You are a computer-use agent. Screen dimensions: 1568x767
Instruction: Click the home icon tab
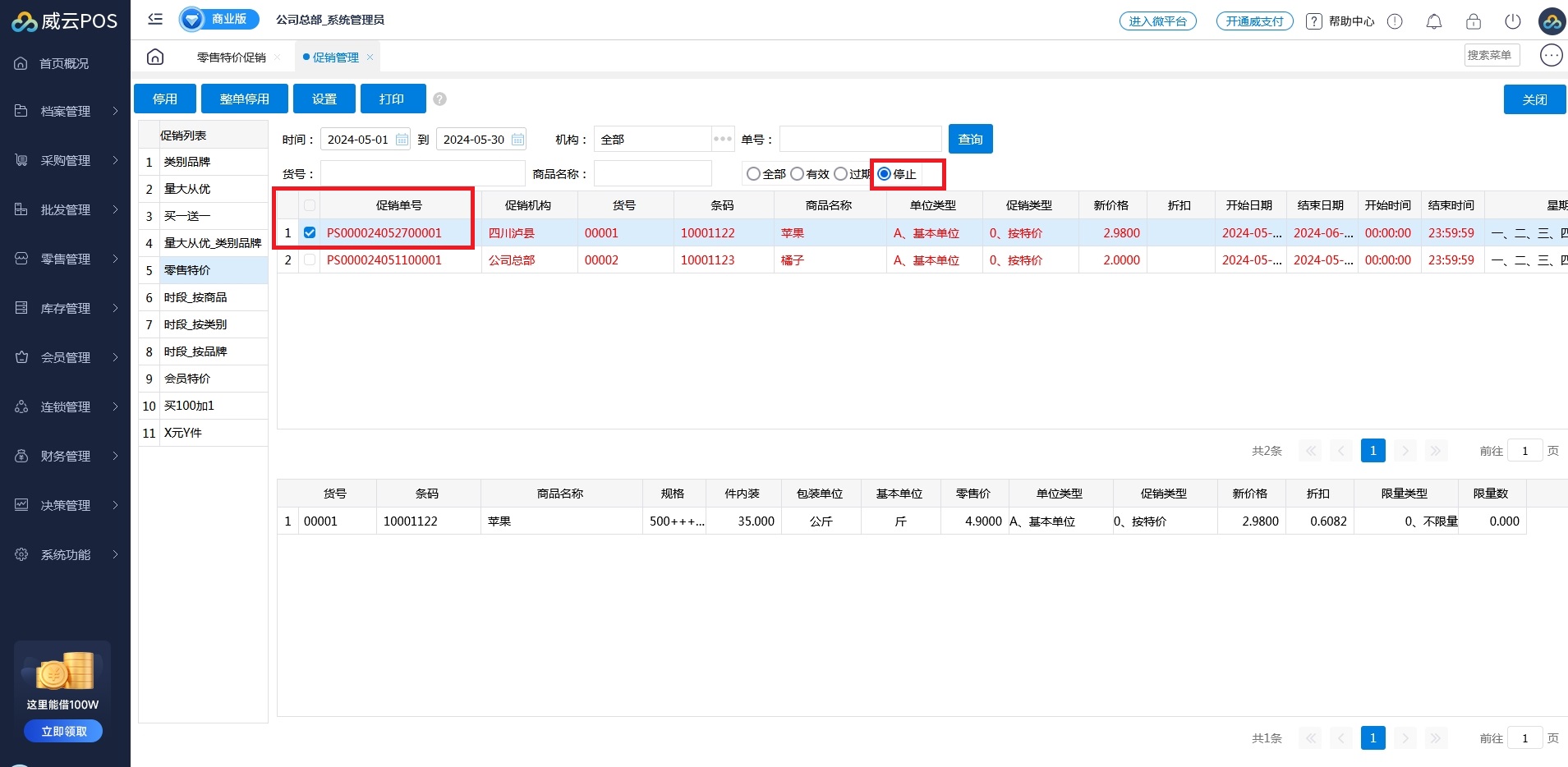point(155,57)
